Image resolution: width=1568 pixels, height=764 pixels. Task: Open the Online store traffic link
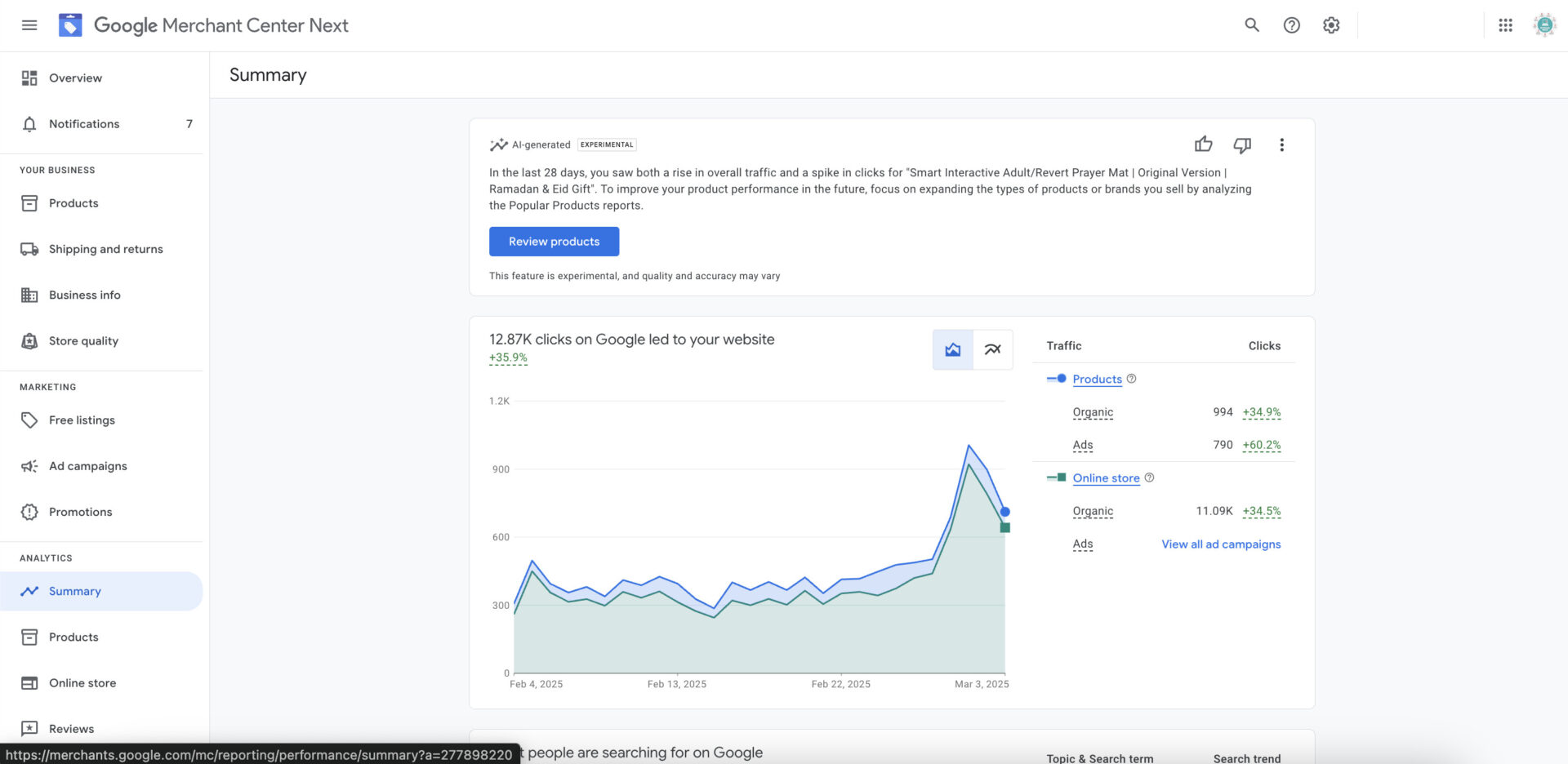pyautogui.click(x=1106, y=477)
